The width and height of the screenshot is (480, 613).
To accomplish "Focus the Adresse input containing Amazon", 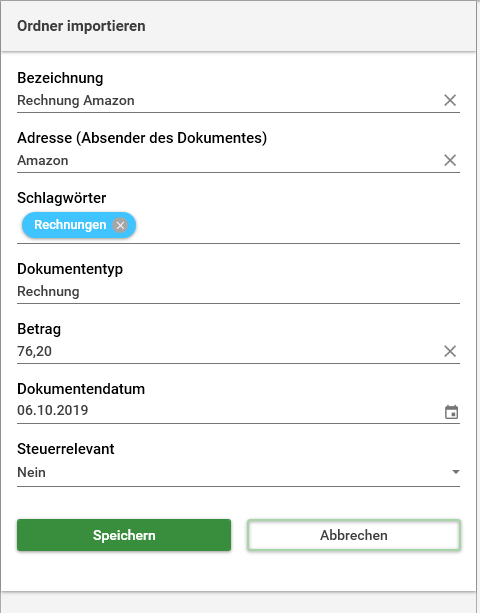I will (229, 160).
